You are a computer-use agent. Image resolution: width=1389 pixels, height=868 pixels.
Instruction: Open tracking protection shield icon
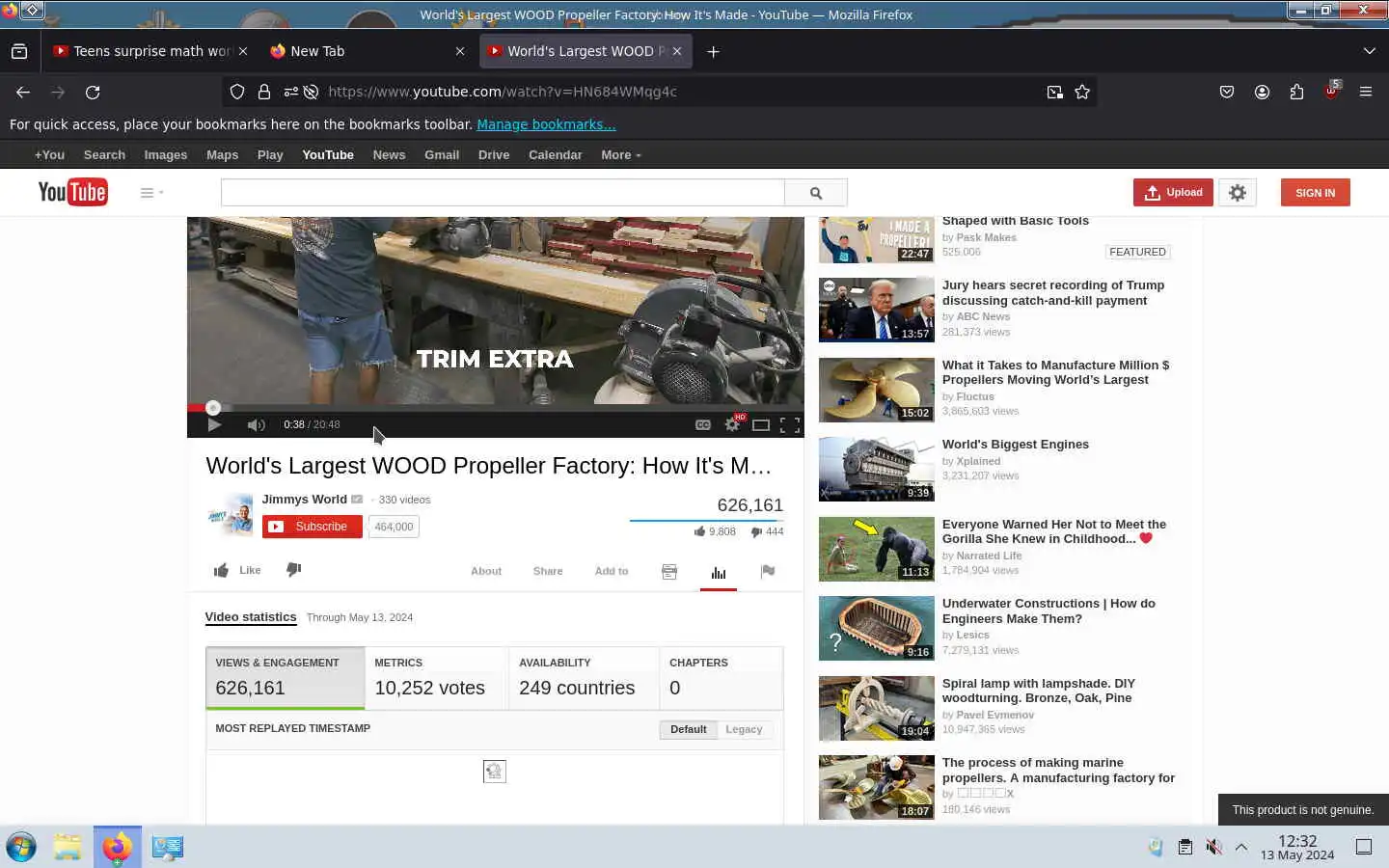[x=237, y=92]
